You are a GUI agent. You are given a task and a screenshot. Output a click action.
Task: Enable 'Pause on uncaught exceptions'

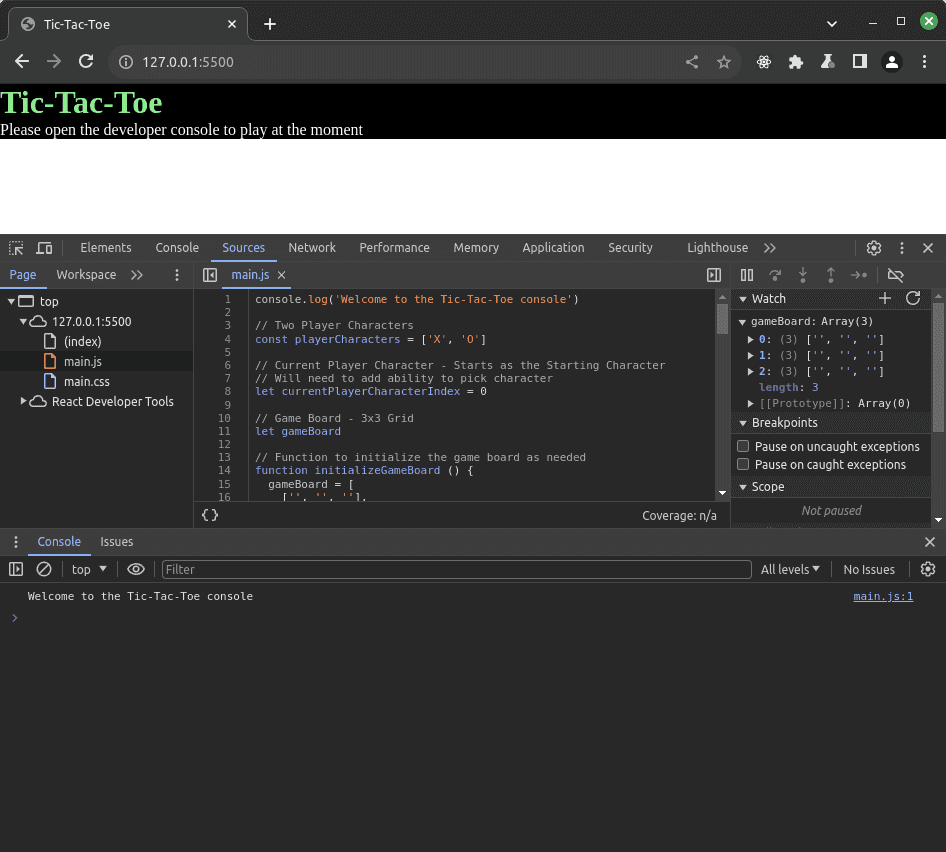[744, 446]
